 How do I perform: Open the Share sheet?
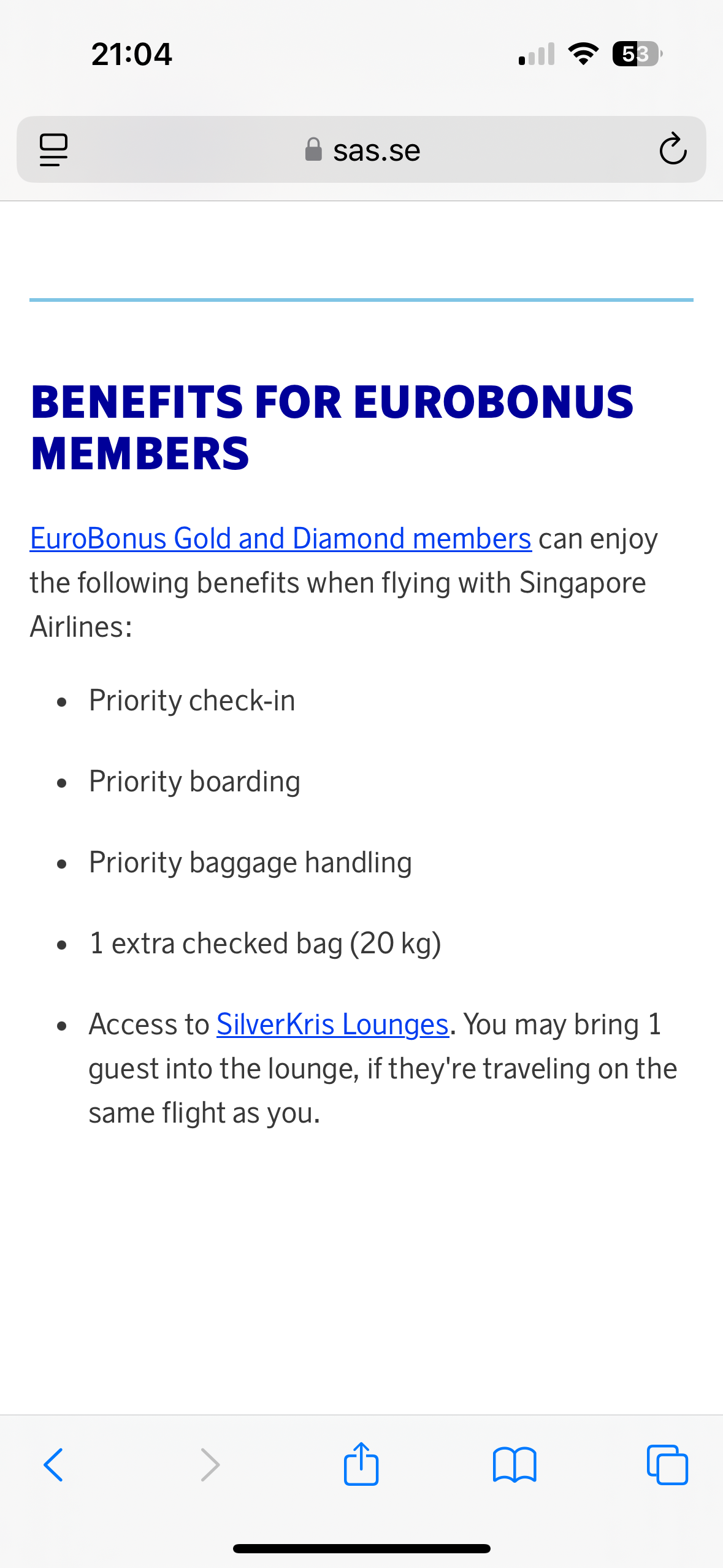[x=361, y=1464]
